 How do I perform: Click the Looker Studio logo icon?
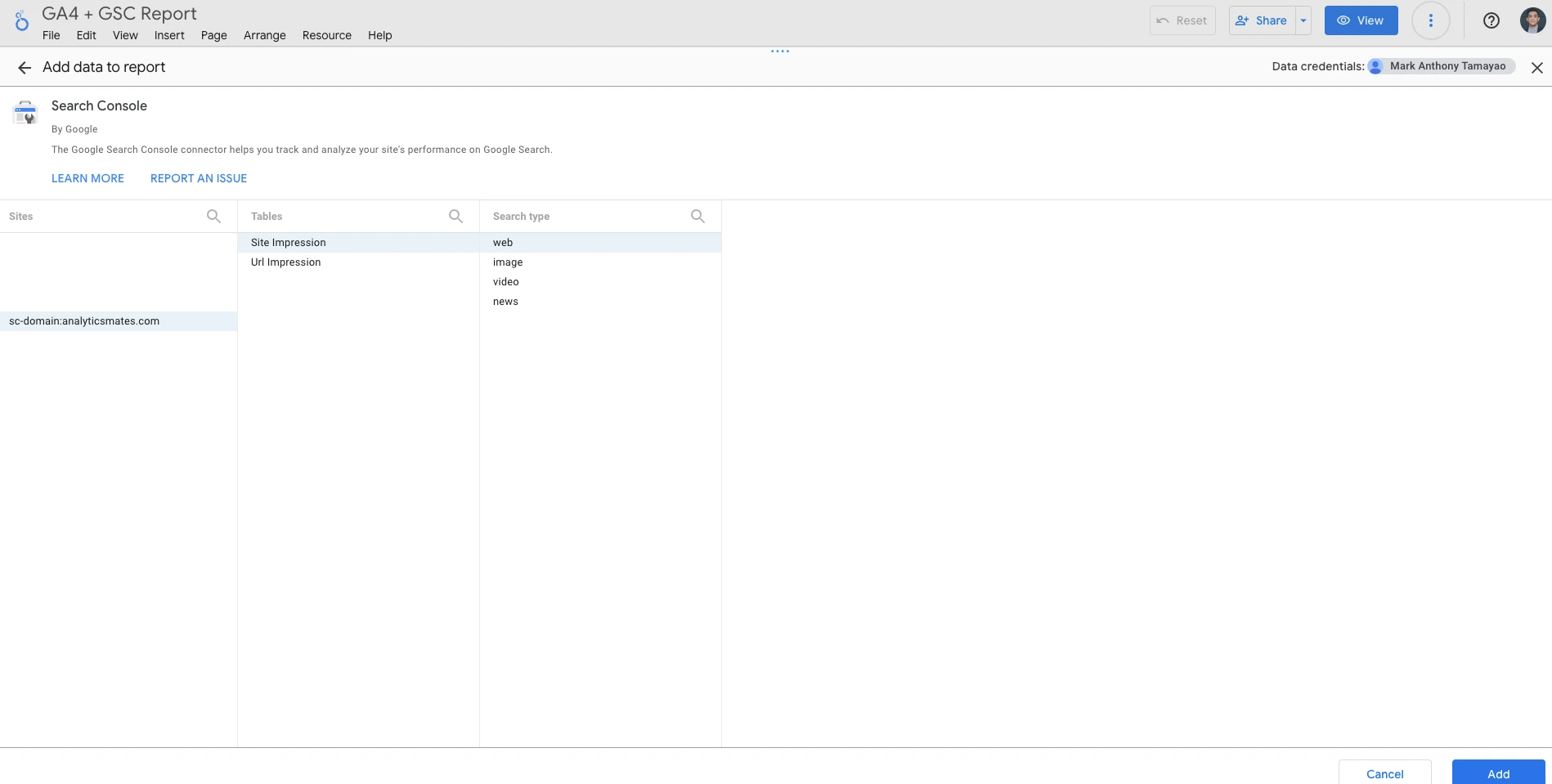coord(22,20)
